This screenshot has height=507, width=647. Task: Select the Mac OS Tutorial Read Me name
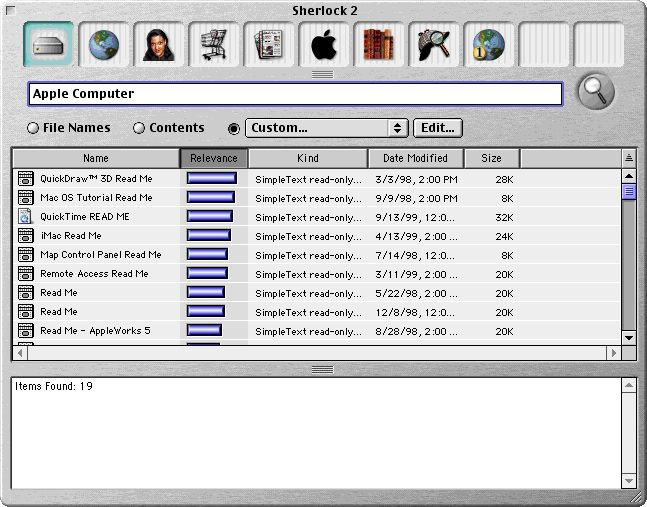[96, 198]
